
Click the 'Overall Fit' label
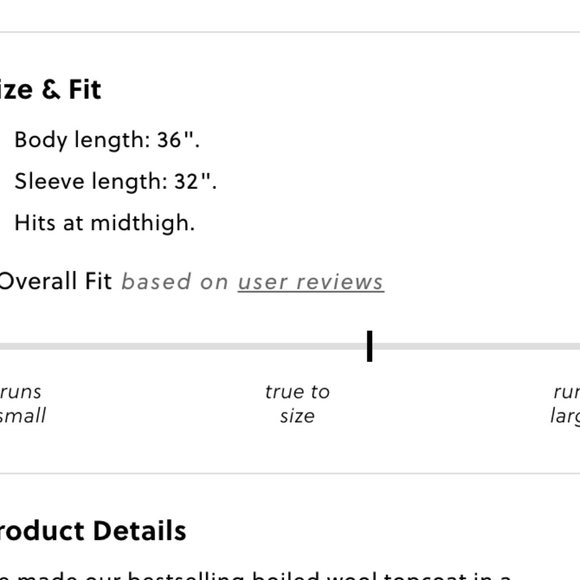(55, 281)
